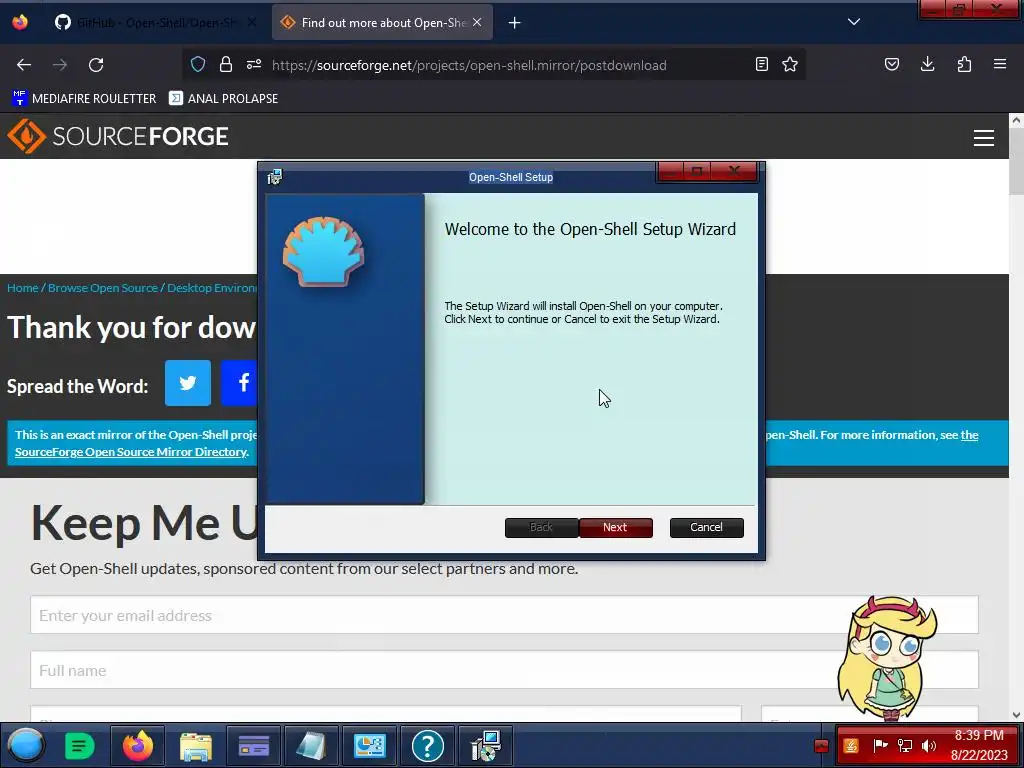Click the volume speaker tray icon
The height and width of the screenshot is (768, 1024).
[x=929, y=746]
